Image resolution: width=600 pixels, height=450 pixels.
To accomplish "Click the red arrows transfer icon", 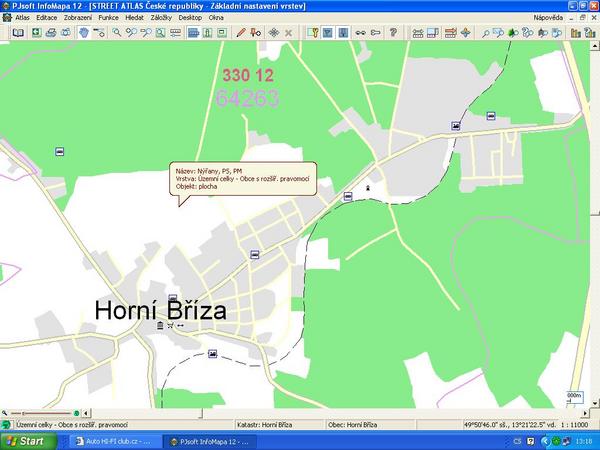I will [451, 33].
